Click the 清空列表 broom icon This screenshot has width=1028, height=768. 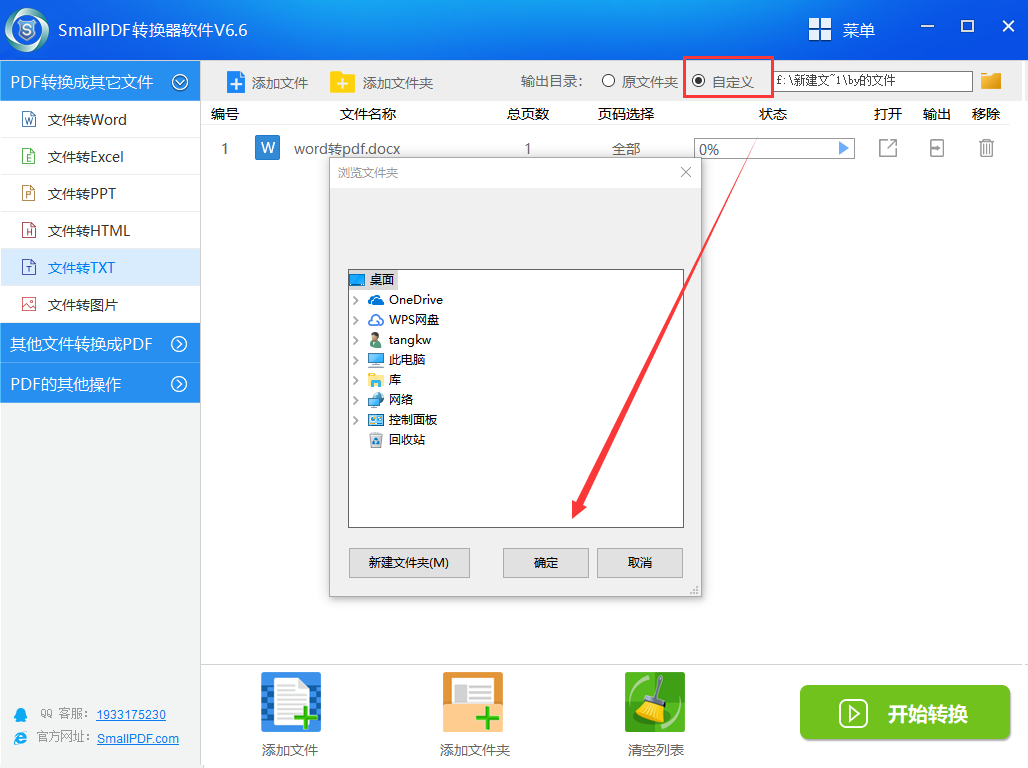[655, 702]
